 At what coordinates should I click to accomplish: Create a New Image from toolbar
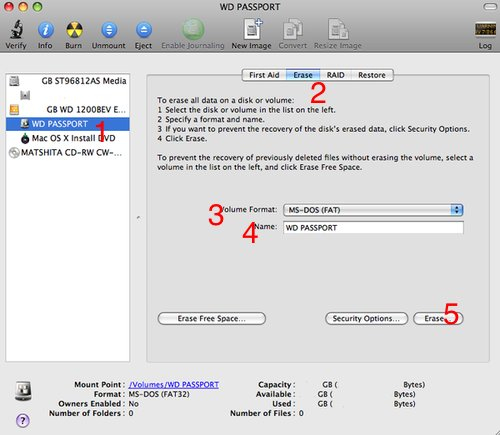252,29
